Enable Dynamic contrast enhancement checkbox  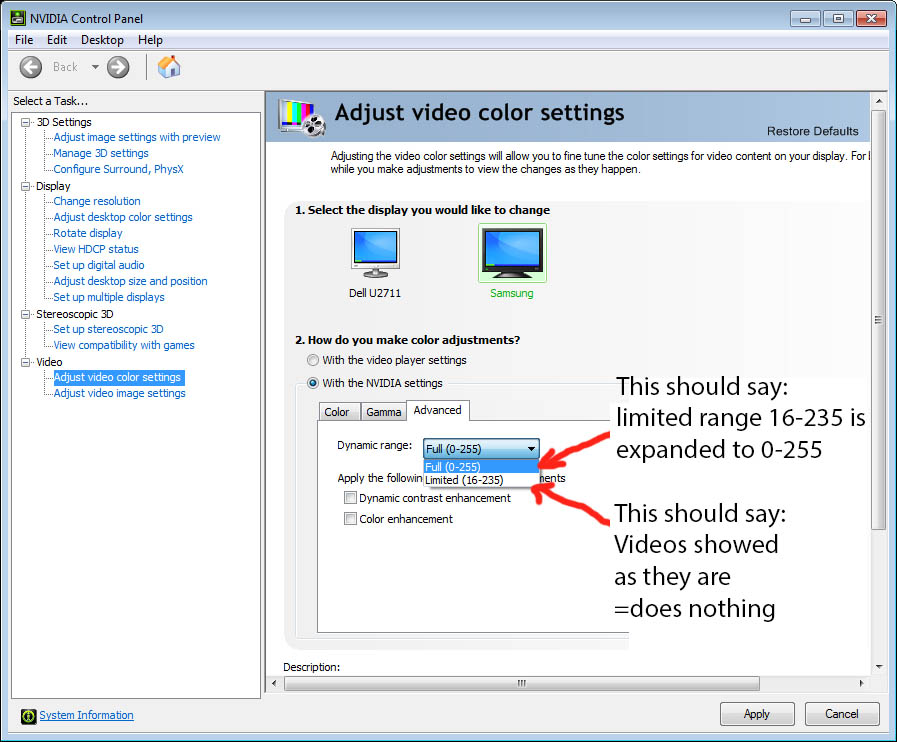click(350, 498)
